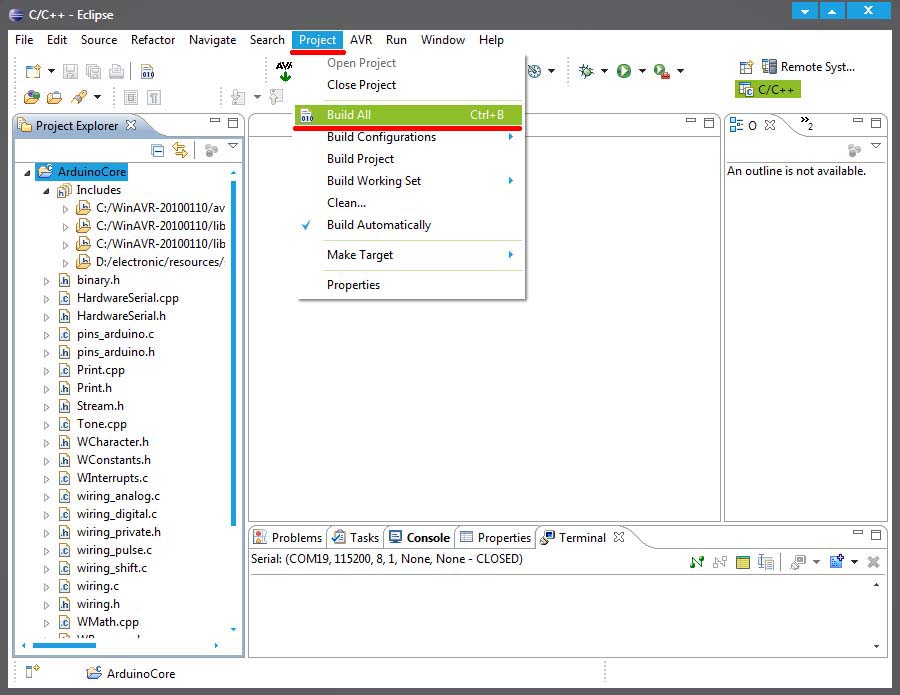
Task: Select wiring_analog.c file
Action: coord(118,496)
